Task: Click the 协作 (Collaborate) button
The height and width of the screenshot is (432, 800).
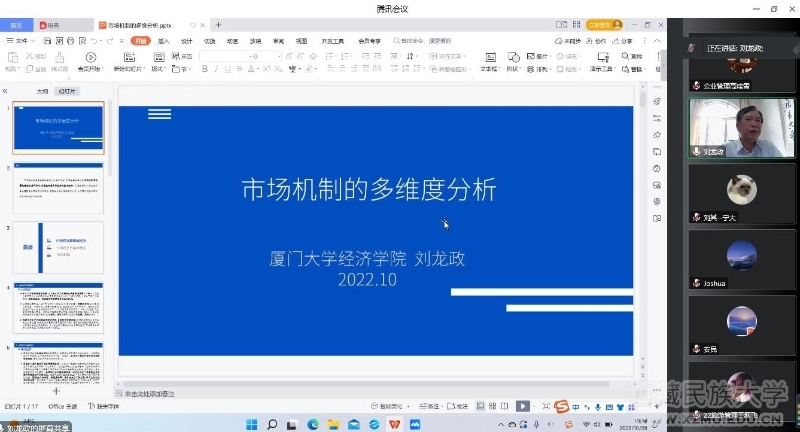Action: point(596,41)
